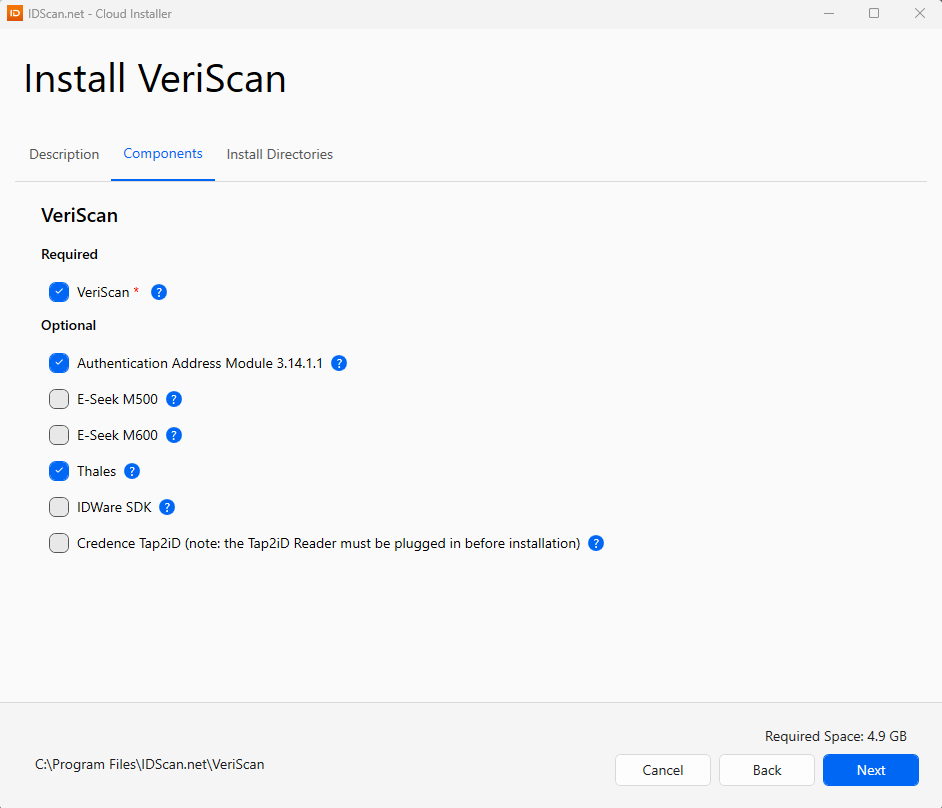The image size is (942, 808).
Task: View help for E-Seek M500 component
Action: click(x=173, y=399)
